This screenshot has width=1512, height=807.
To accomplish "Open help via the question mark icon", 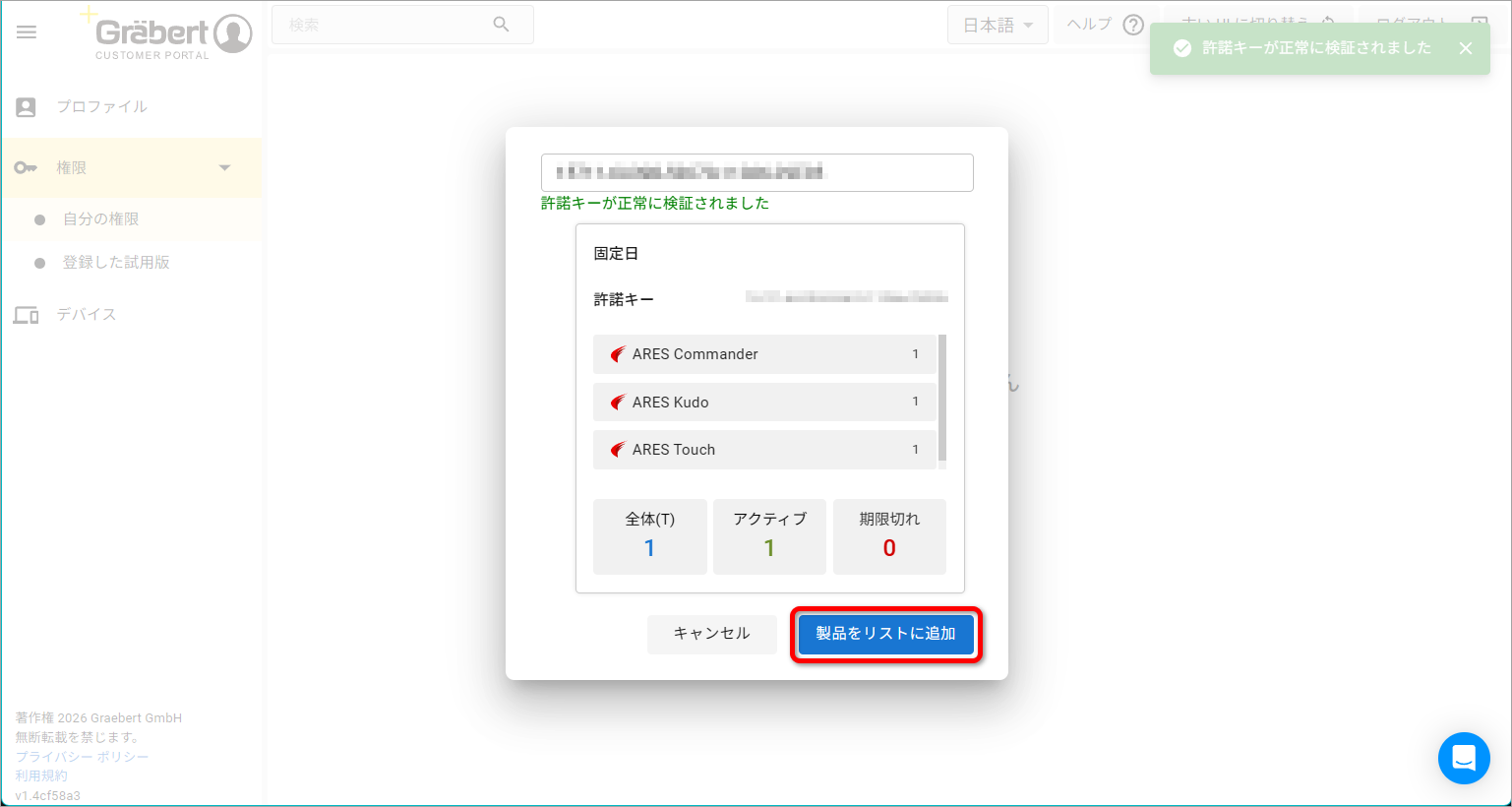I will 1133,25.
